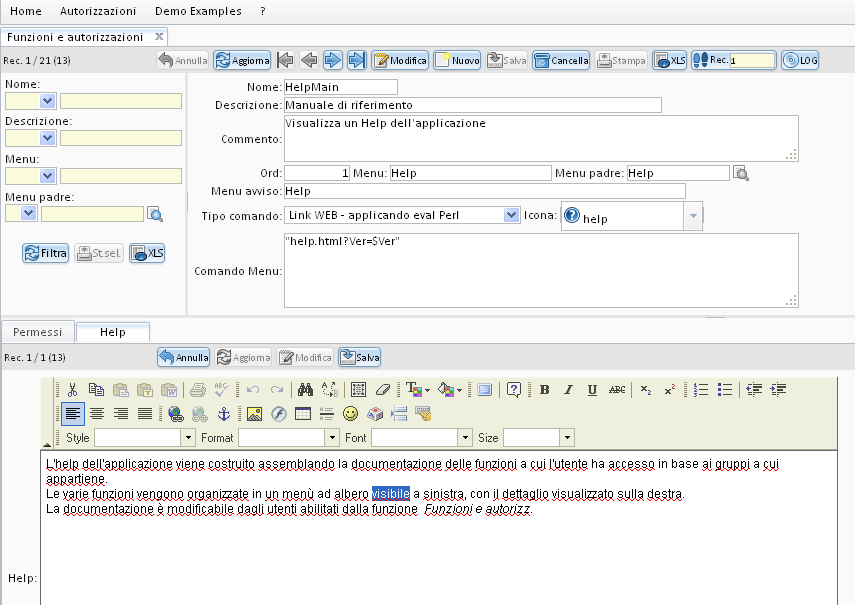Apply italic with the I icon

[568, 390]
